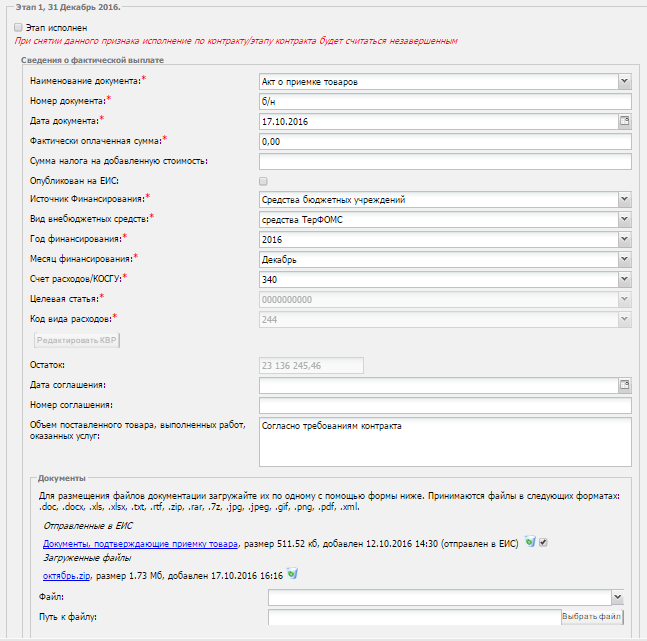Image resolution: width=647 pixels, height=641 pixels.
Task: Toggle Опубликован на ЕИС checkbox
Action: (264, 181)
